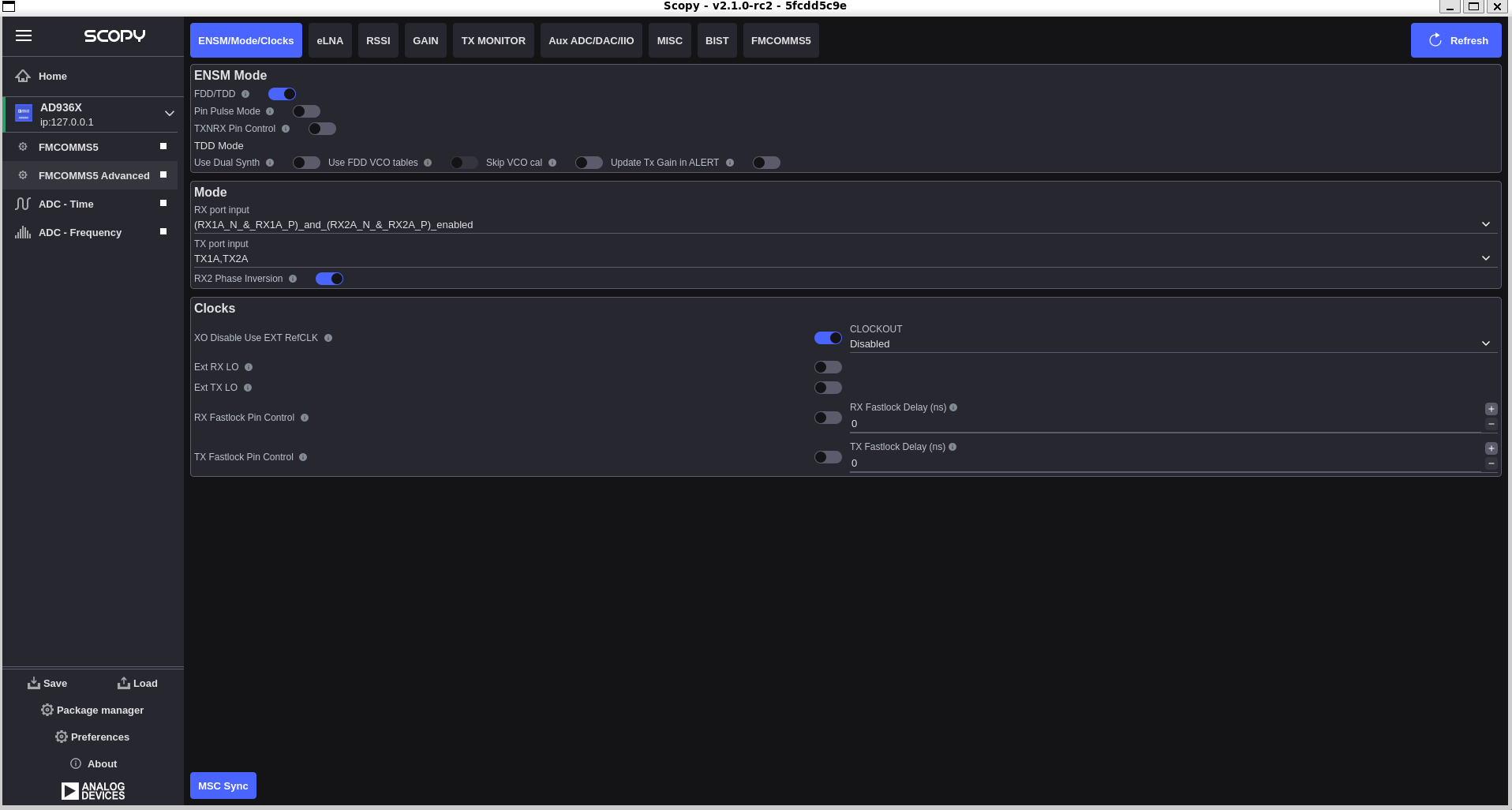Screen dimensions: 1512x810
Task: Click the FMCOMMS5 gear icon
Action: pos(23,147)
